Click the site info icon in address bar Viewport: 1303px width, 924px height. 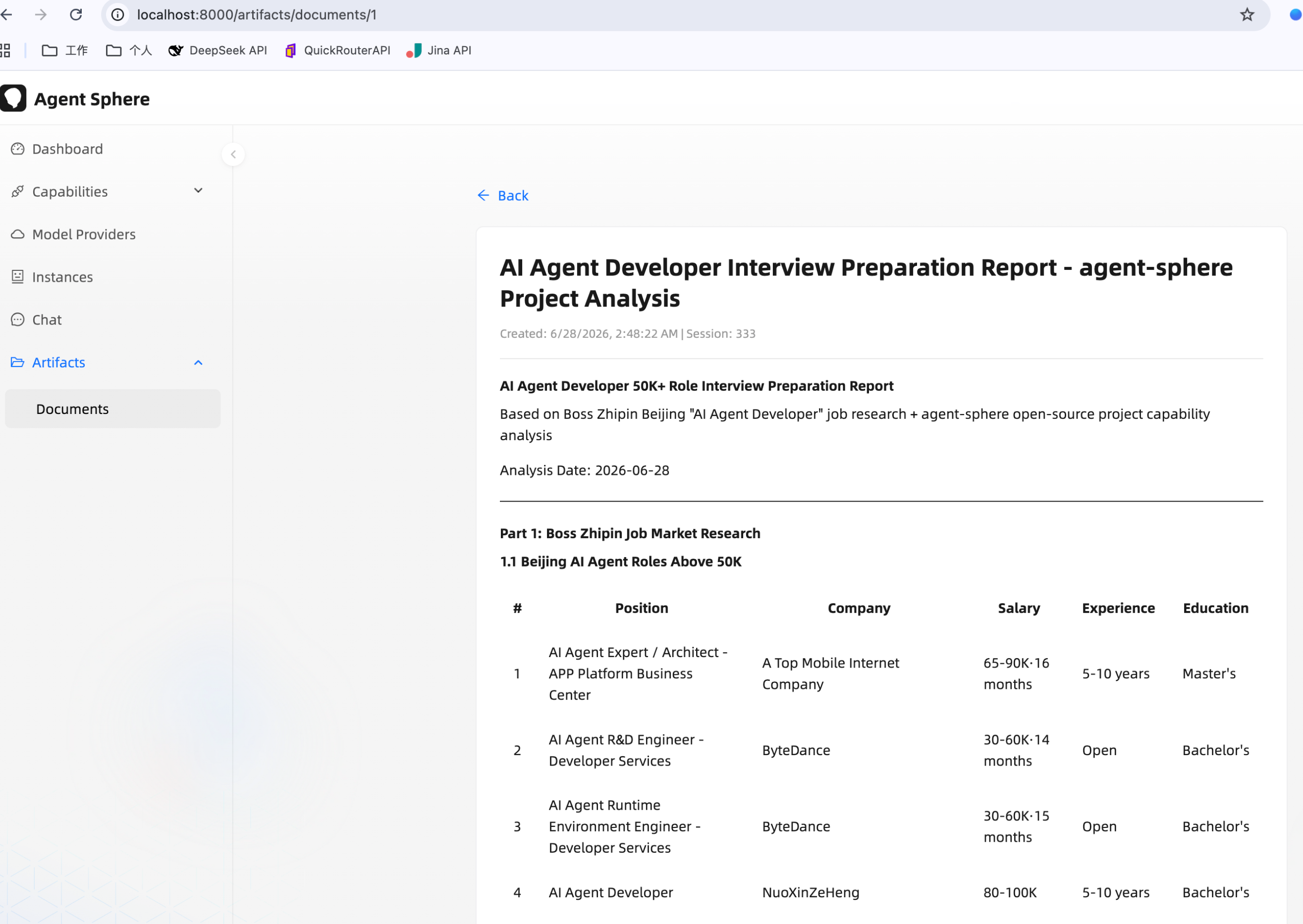118,15
